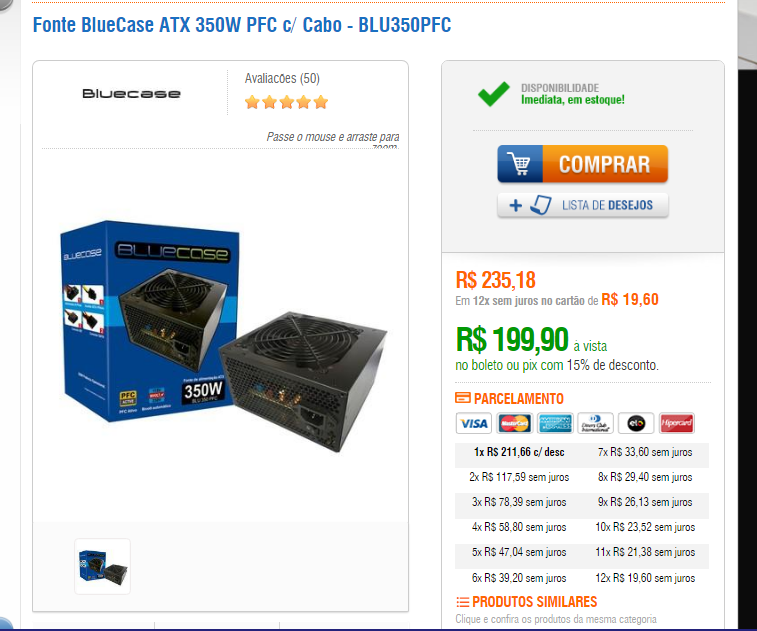The width and height of the screenshot is (757, 631).
Task: Click the Elo card icon
Action: click(636, 423)
